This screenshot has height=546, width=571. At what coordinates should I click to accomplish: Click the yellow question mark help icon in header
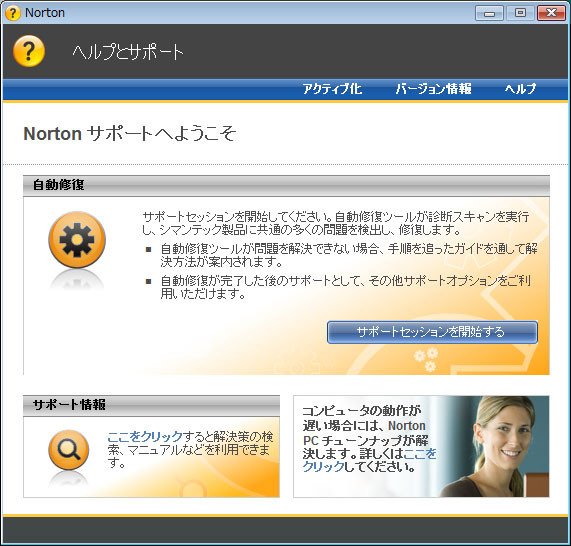click(29, 51)
